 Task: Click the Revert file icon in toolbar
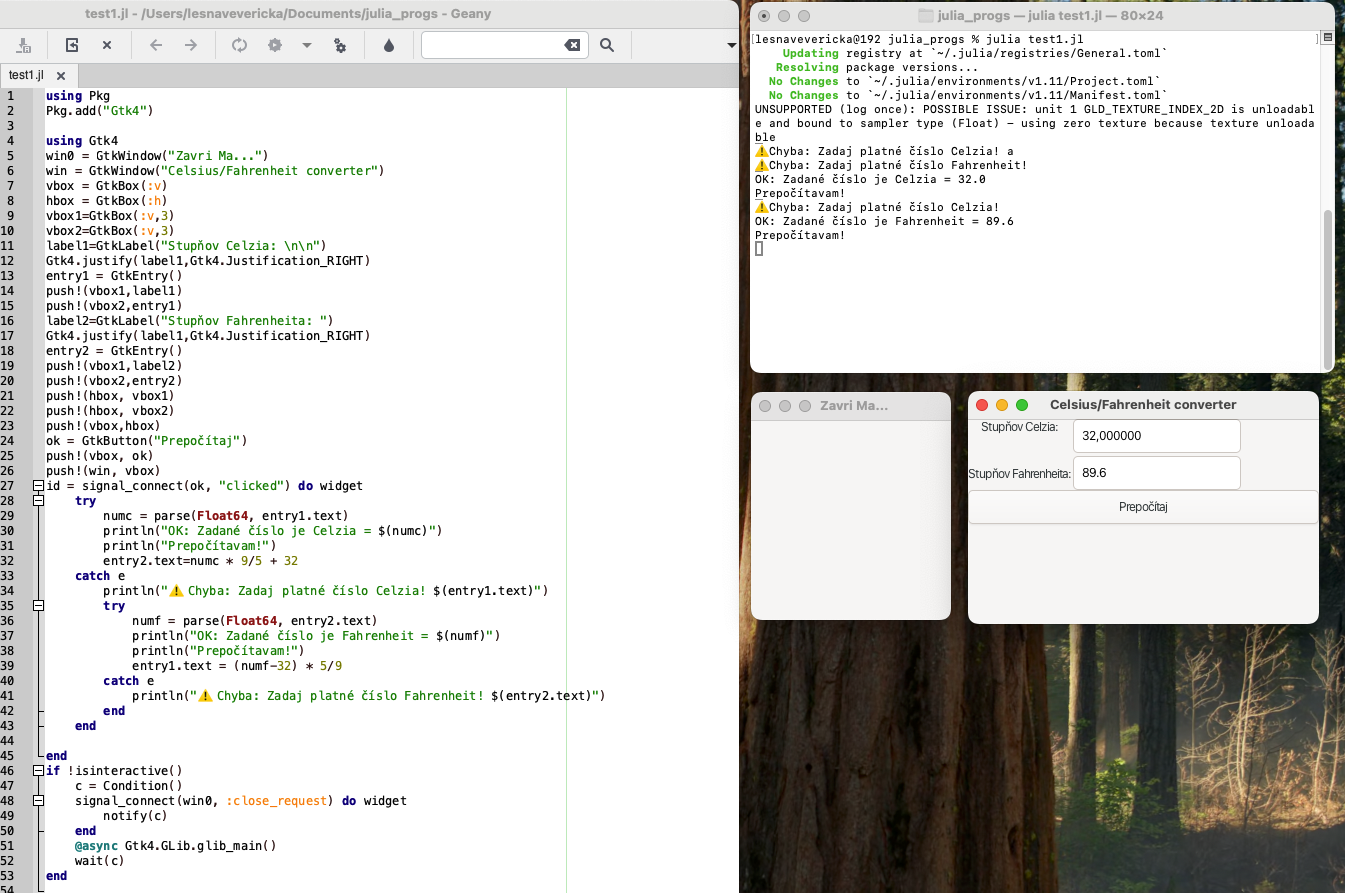pyautogui.click(x=72, y=45)
